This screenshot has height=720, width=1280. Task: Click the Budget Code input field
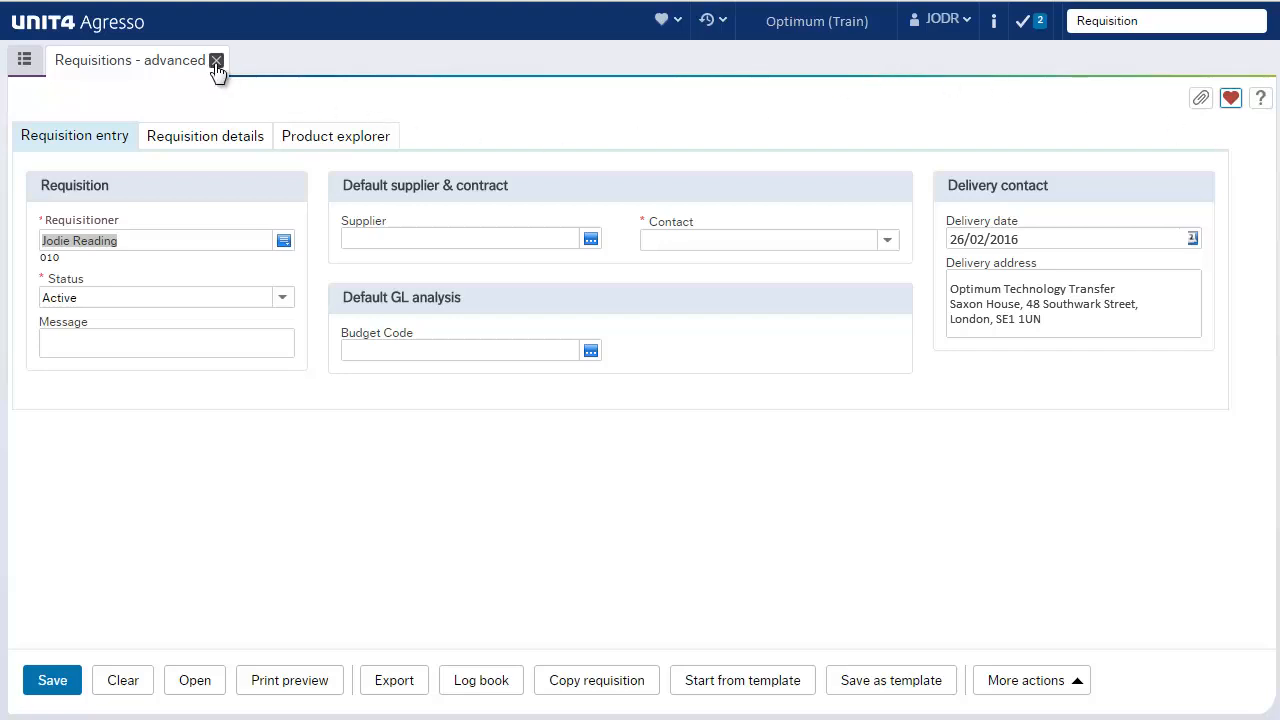(460, 350)
